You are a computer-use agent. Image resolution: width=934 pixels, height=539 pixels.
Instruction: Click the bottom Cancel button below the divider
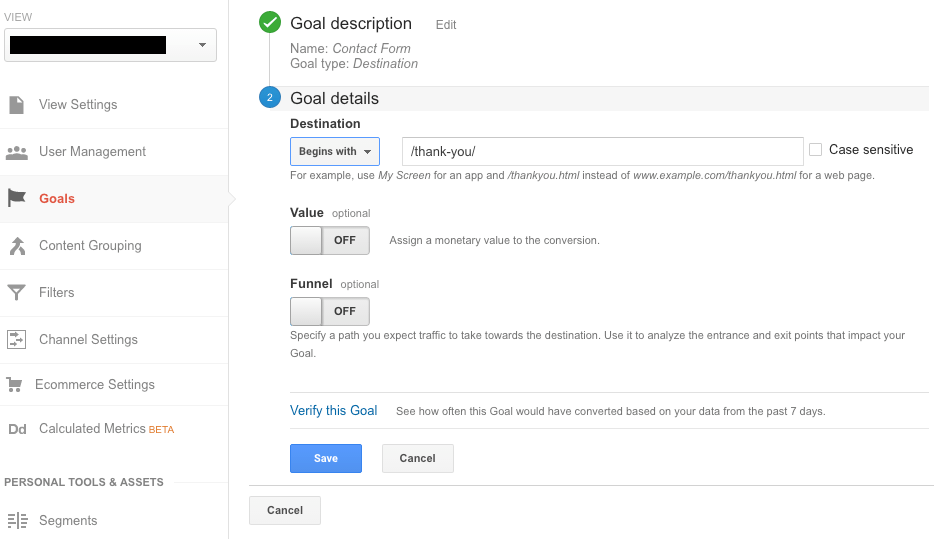tap(285, 510)
